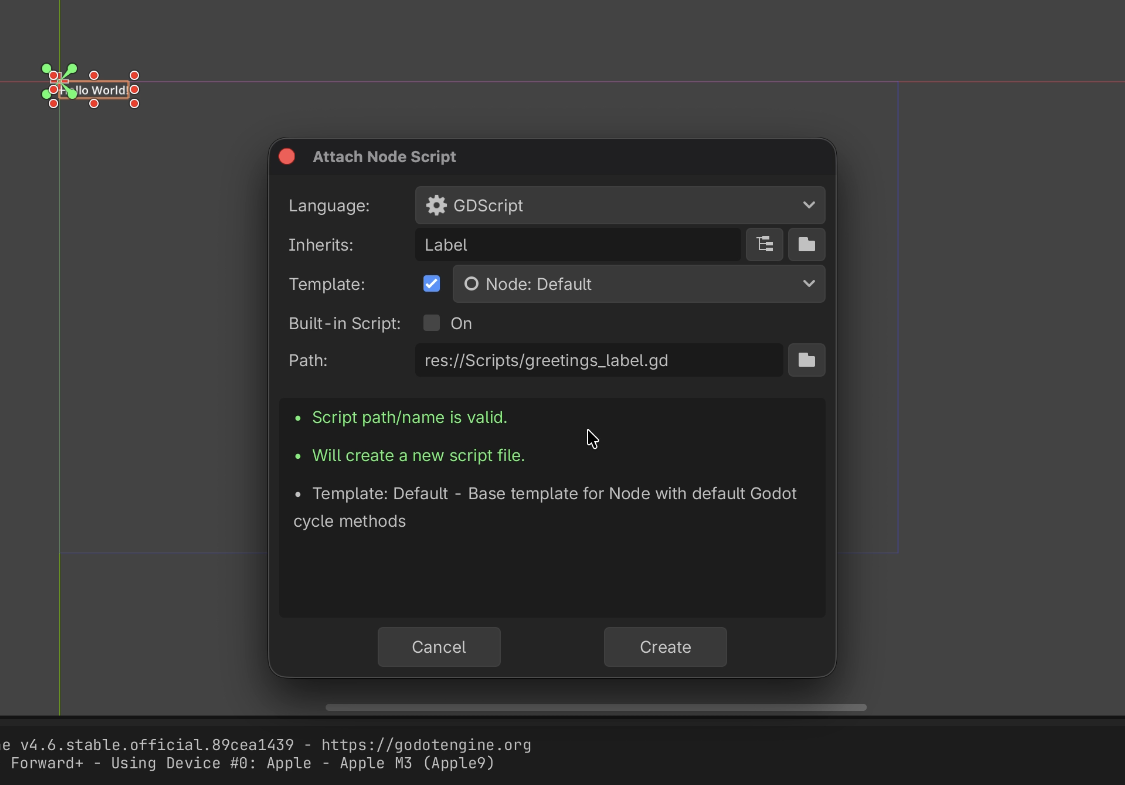Click the Inherits field containing Label
This screenshot has height=785, width=1125.
tap(578, 244)
